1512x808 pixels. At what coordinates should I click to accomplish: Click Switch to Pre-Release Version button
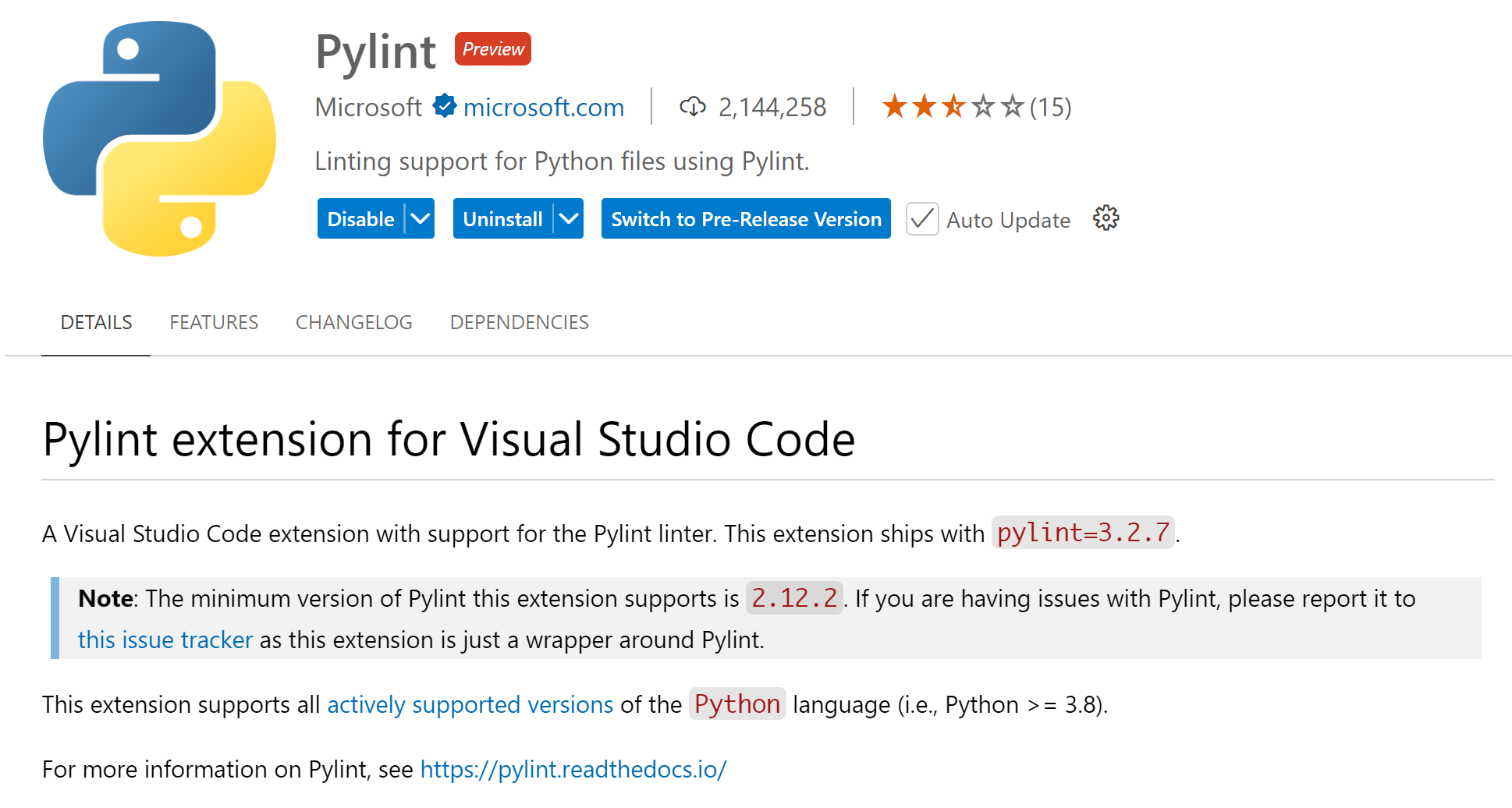[746, 219]
